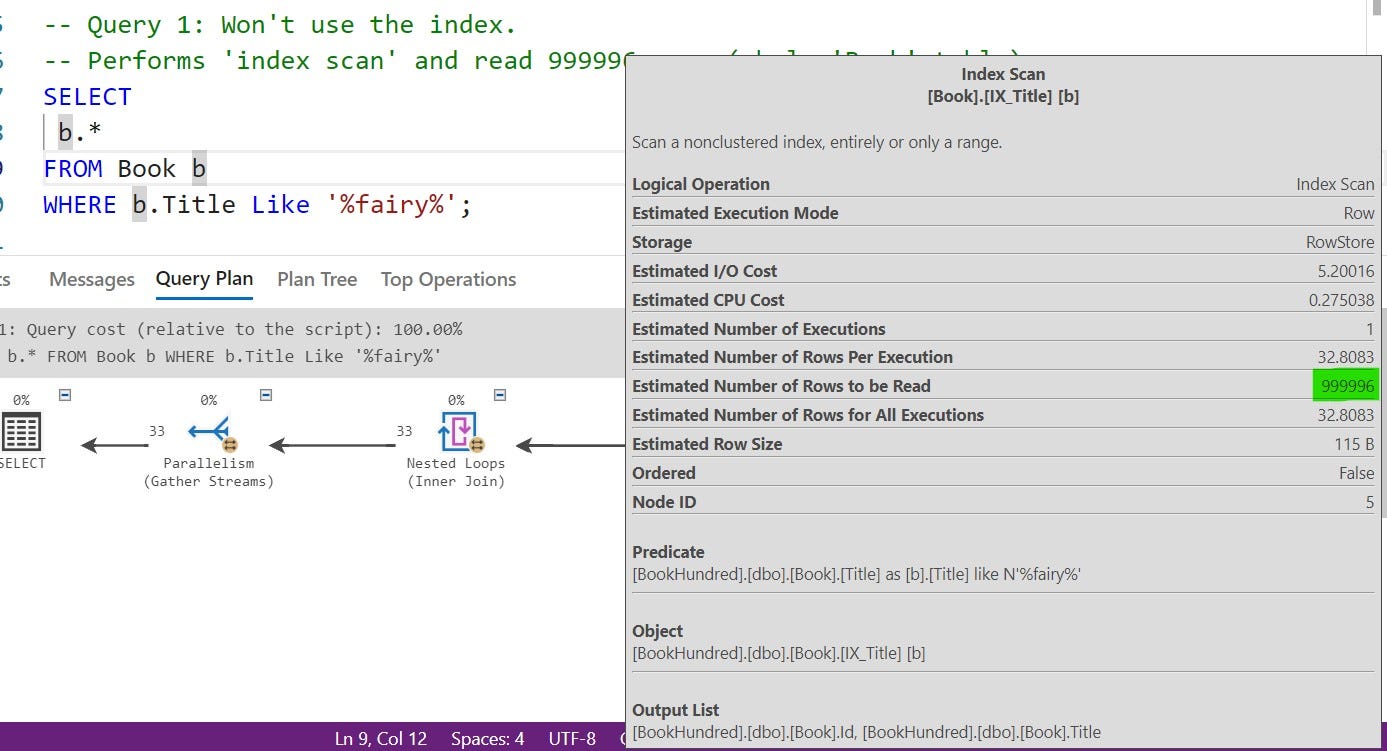The image size is (1387, 751).
Task: Click the Index Scan tooltip title
Action: click(1003, 74)
